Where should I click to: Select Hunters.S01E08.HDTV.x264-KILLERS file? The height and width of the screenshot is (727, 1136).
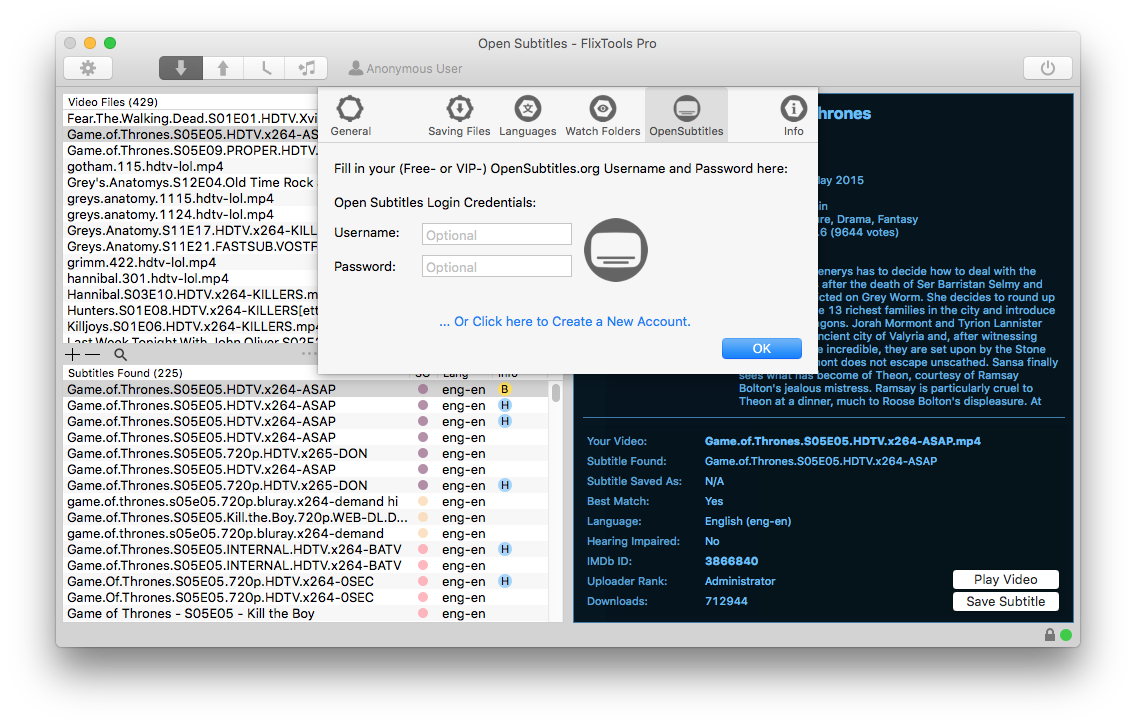click(x=191, y=310)
